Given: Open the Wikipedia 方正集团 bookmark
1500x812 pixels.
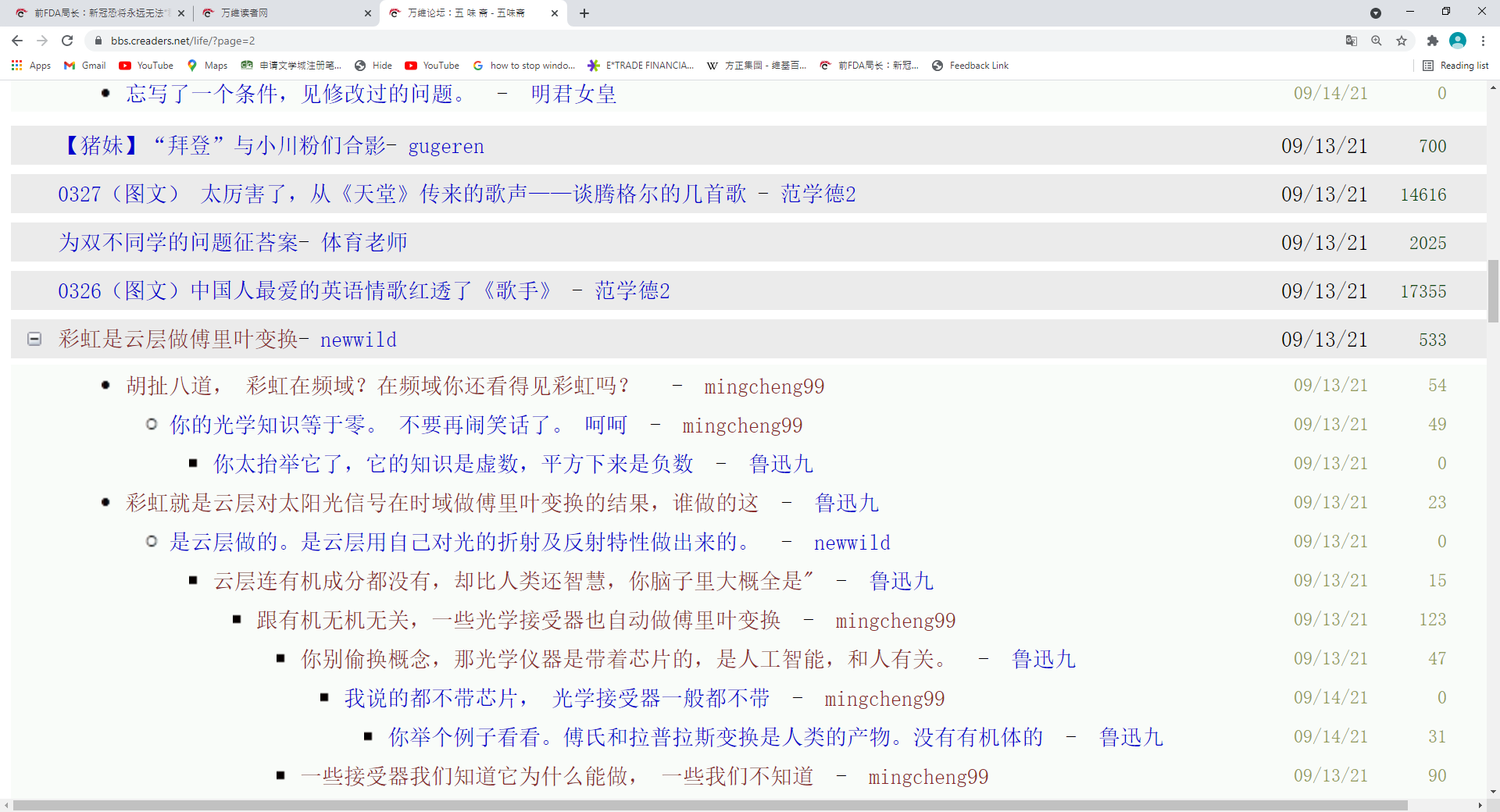Looking at the screenshot, I should (x=756, y=66).
